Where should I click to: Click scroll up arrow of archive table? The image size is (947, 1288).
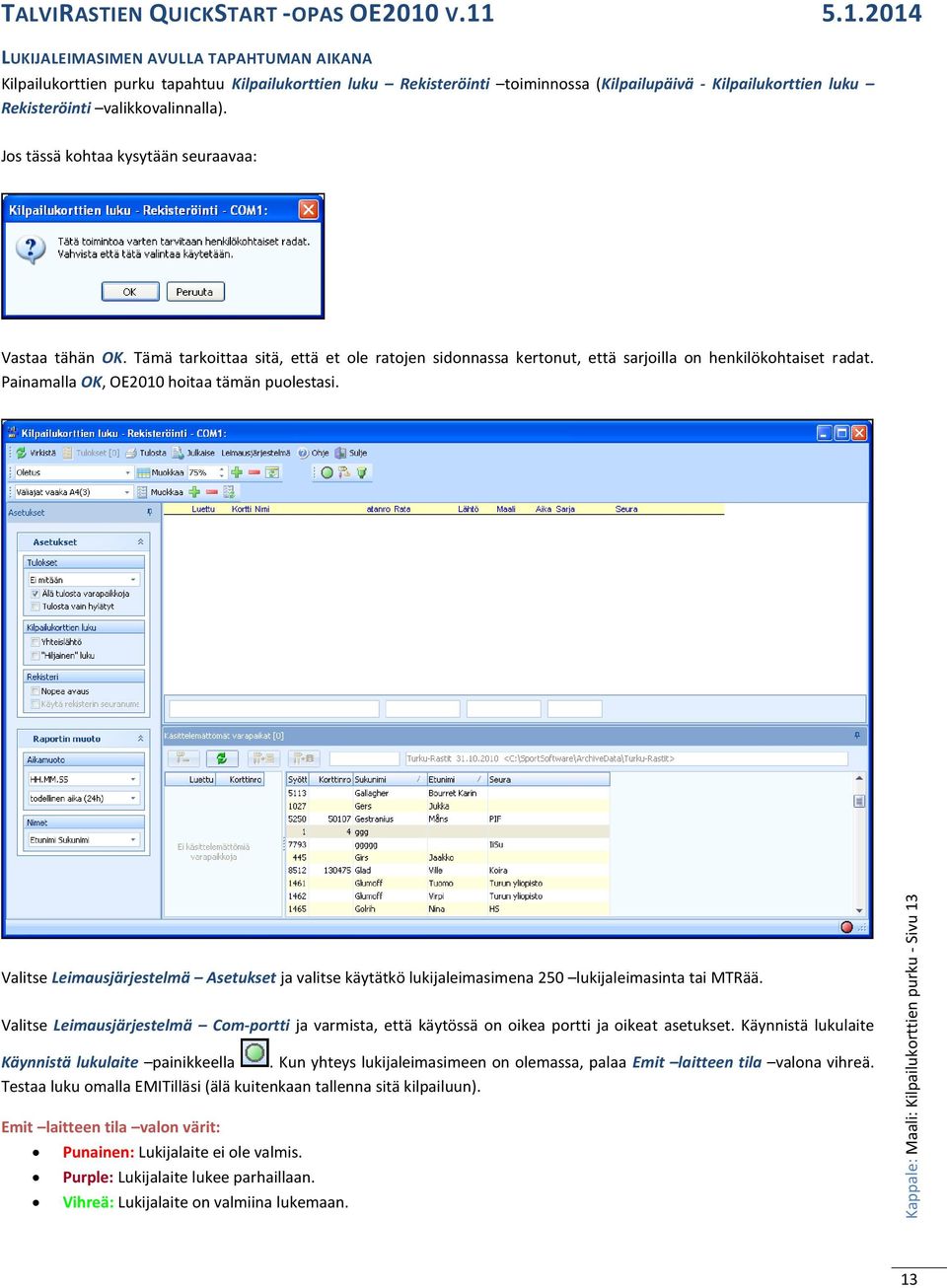(x=859, y=778)
